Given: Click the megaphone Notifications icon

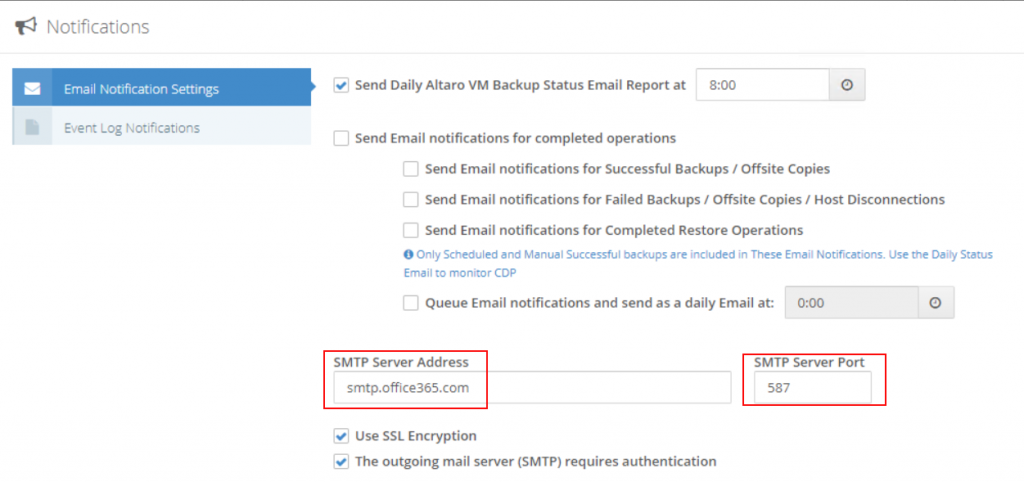Looking at the screenshot, I should (x=25, y=26).
